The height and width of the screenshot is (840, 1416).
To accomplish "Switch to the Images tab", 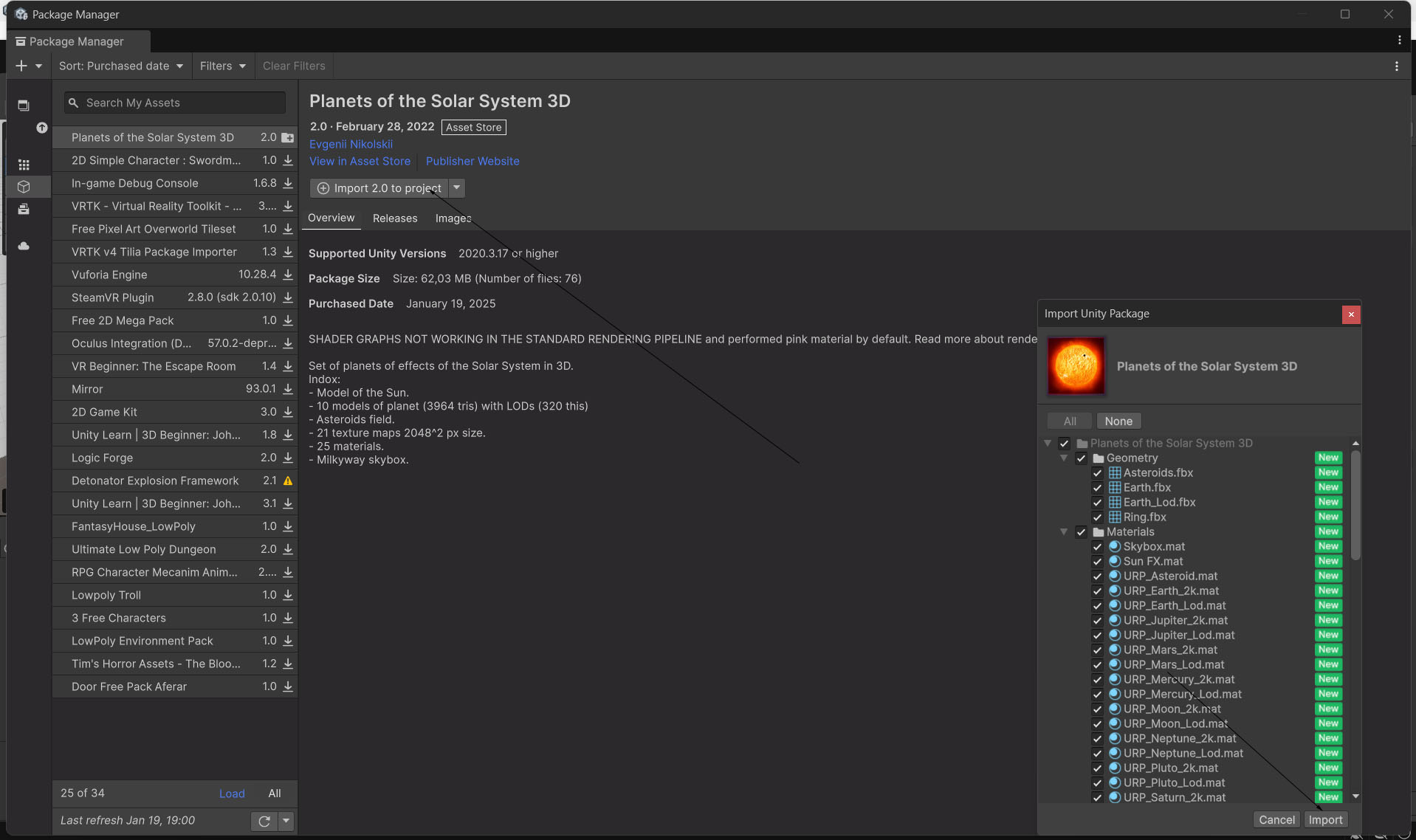I will pyautogui.click(x=453, y=218).
